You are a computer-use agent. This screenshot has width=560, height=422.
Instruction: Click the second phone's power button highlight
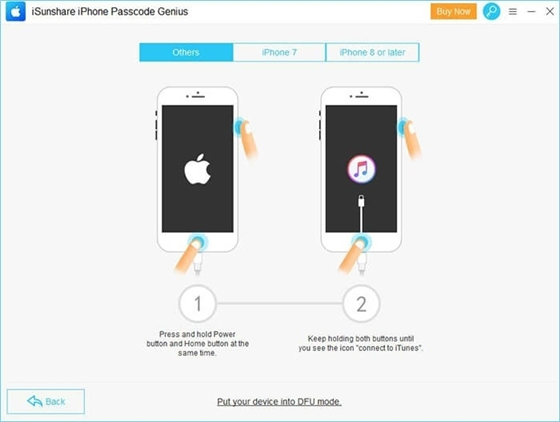click(404, 126)
